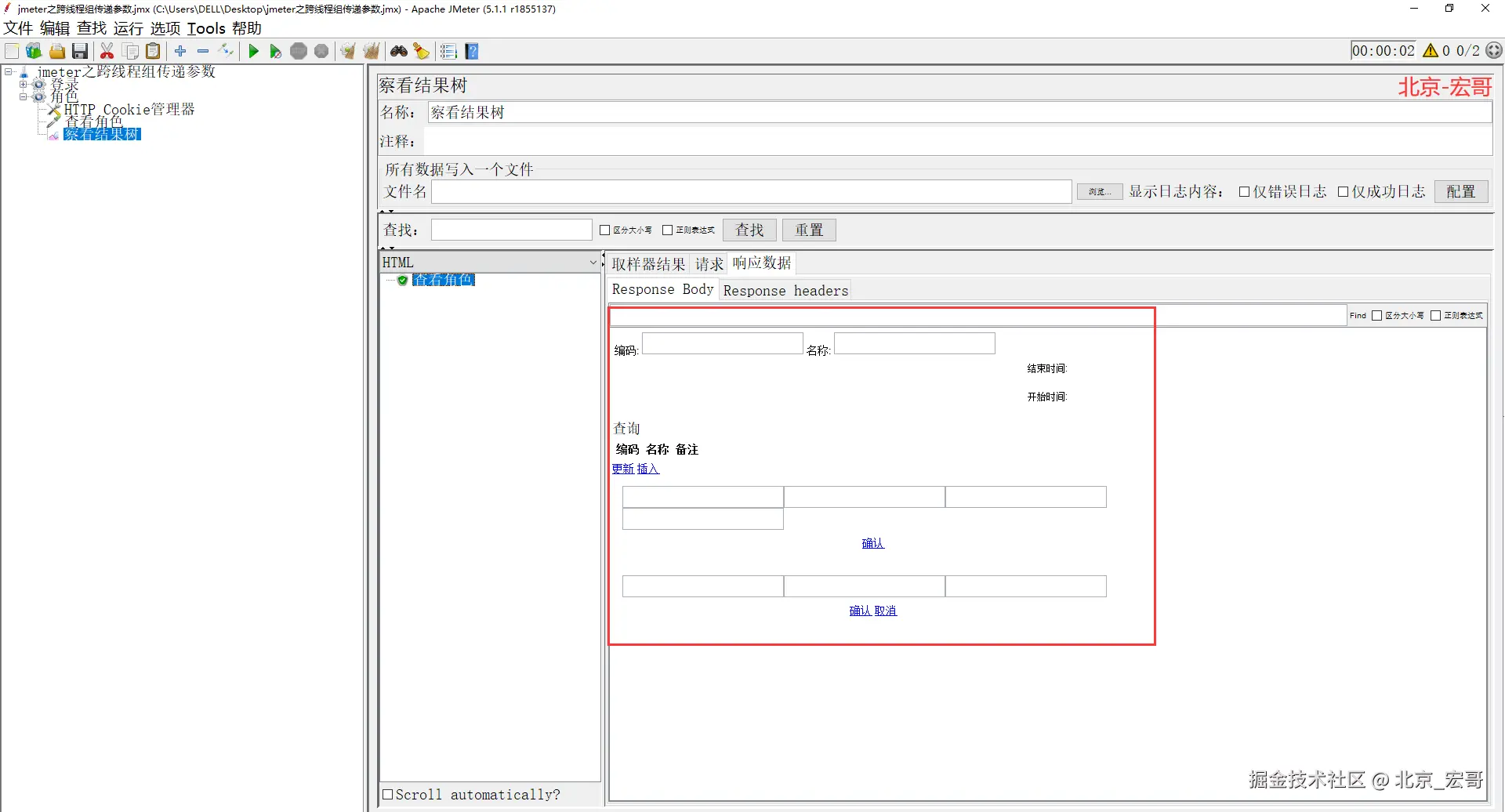Click the 插入 link
The height and width of the screenshot is (812, 1505).
(648, 469)
